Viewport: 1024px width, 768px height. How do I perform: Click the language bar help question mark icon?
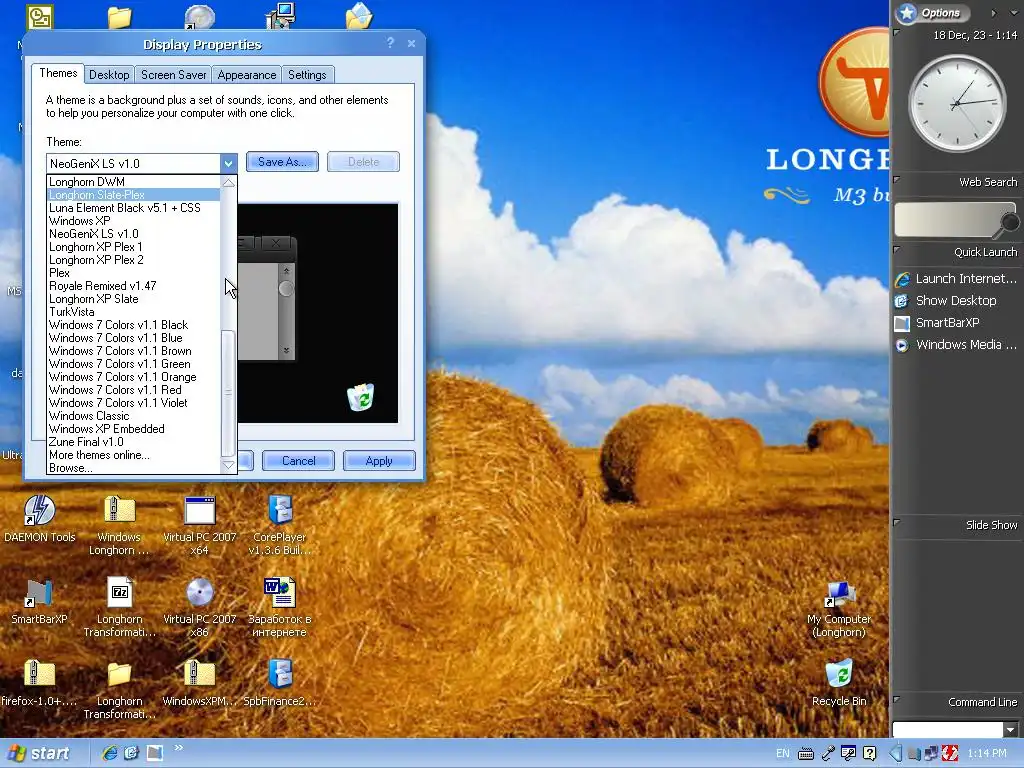click(x=870, y=754)
